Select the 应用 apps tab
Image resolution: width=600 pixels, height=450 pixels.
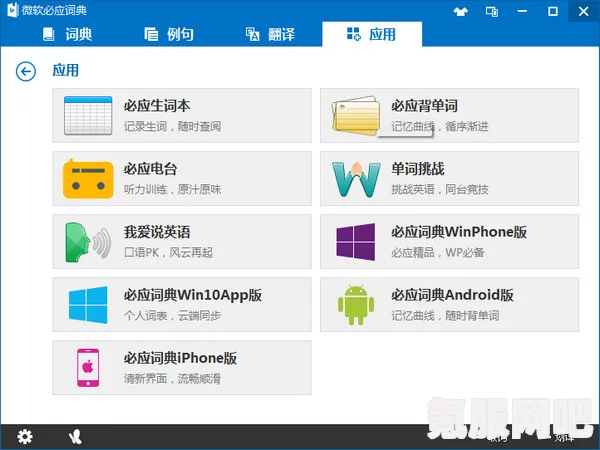pyautogui.click(x=372, y=34)
